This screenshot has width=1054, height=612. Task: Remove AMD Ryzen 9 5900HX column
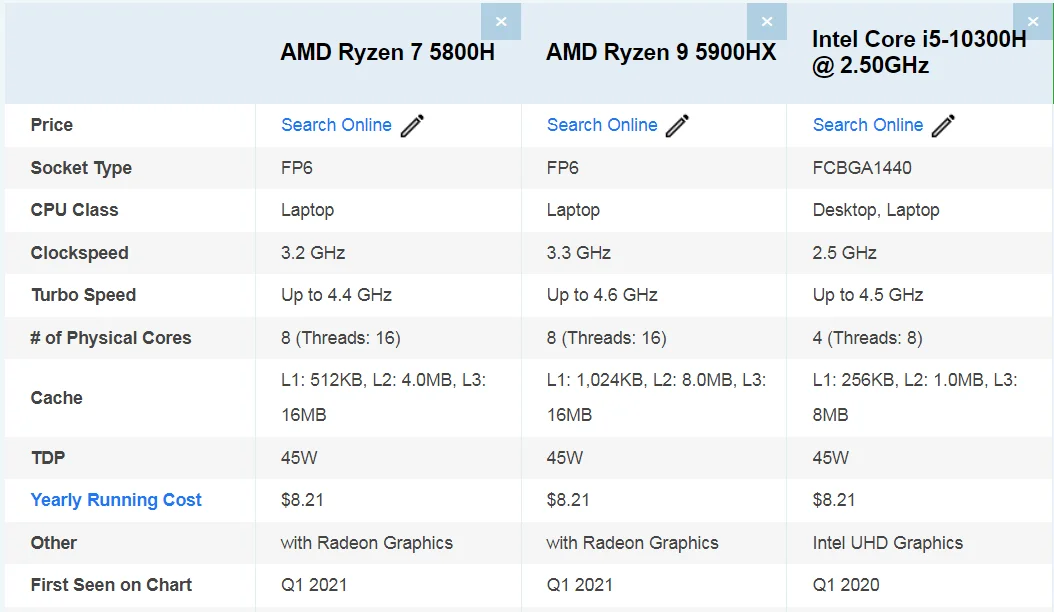[x=767, y=21]
